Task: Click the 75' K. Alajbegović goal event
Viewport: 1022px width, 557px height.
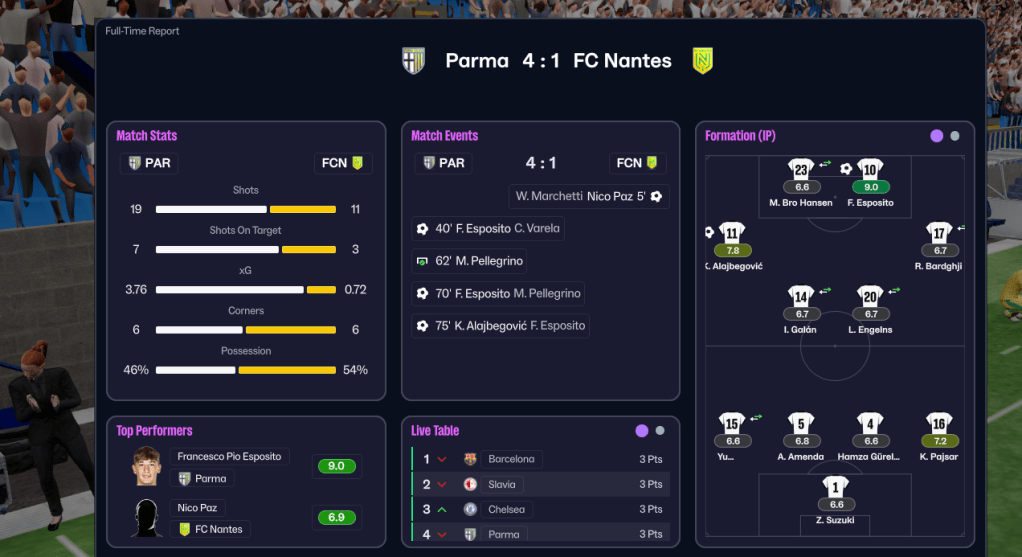Action: pos(500,326)
